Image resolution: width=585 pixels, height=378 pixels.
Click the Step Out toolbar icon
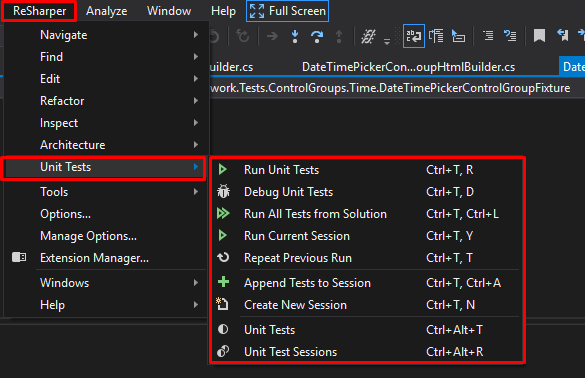tap(339, 36)
